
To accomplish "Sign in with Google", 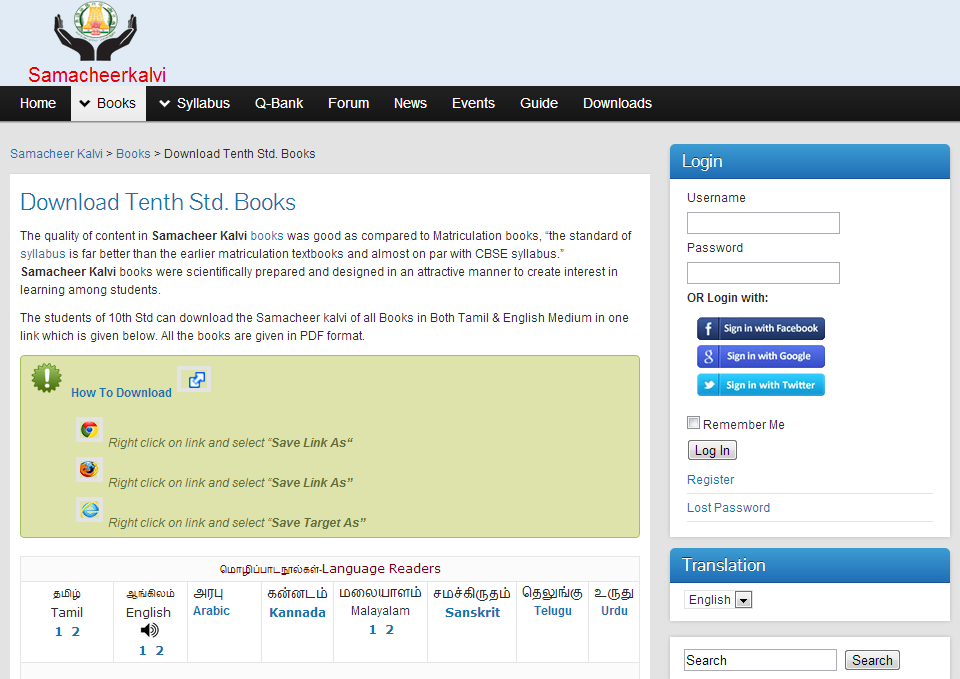I will (761, 356).
